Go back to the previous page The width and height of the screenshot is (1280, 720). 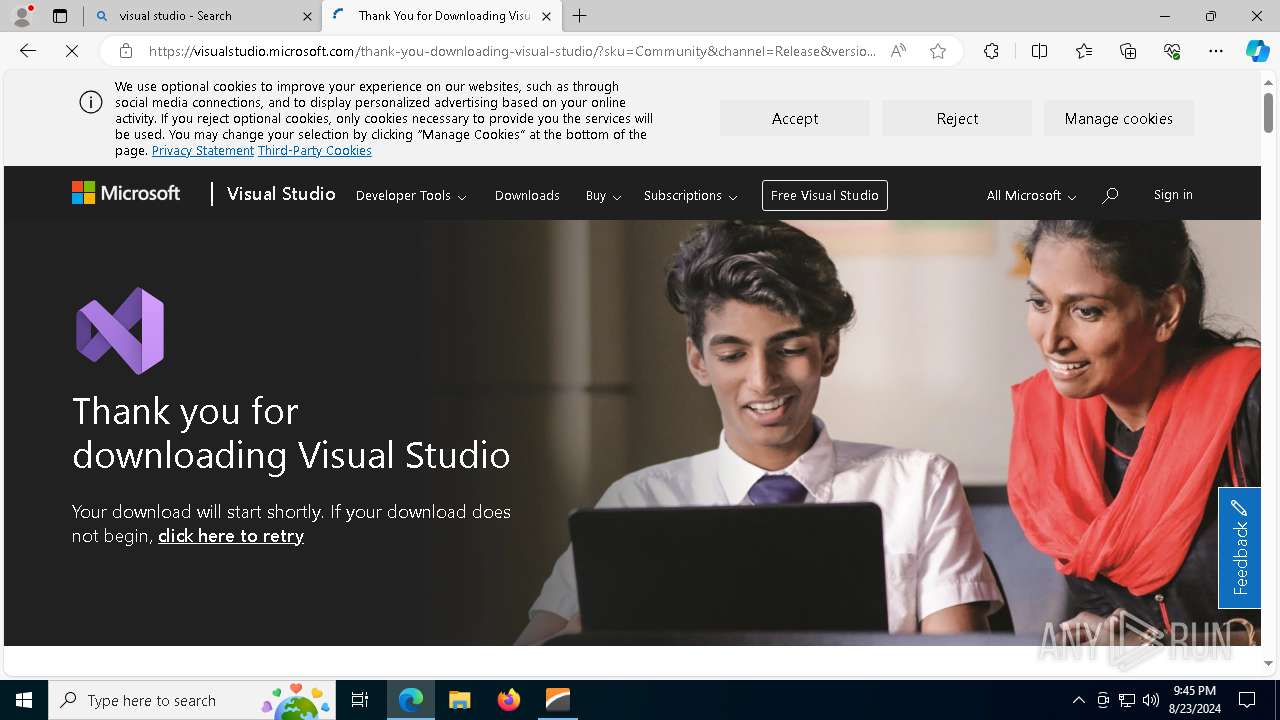(x=28, y=51)
